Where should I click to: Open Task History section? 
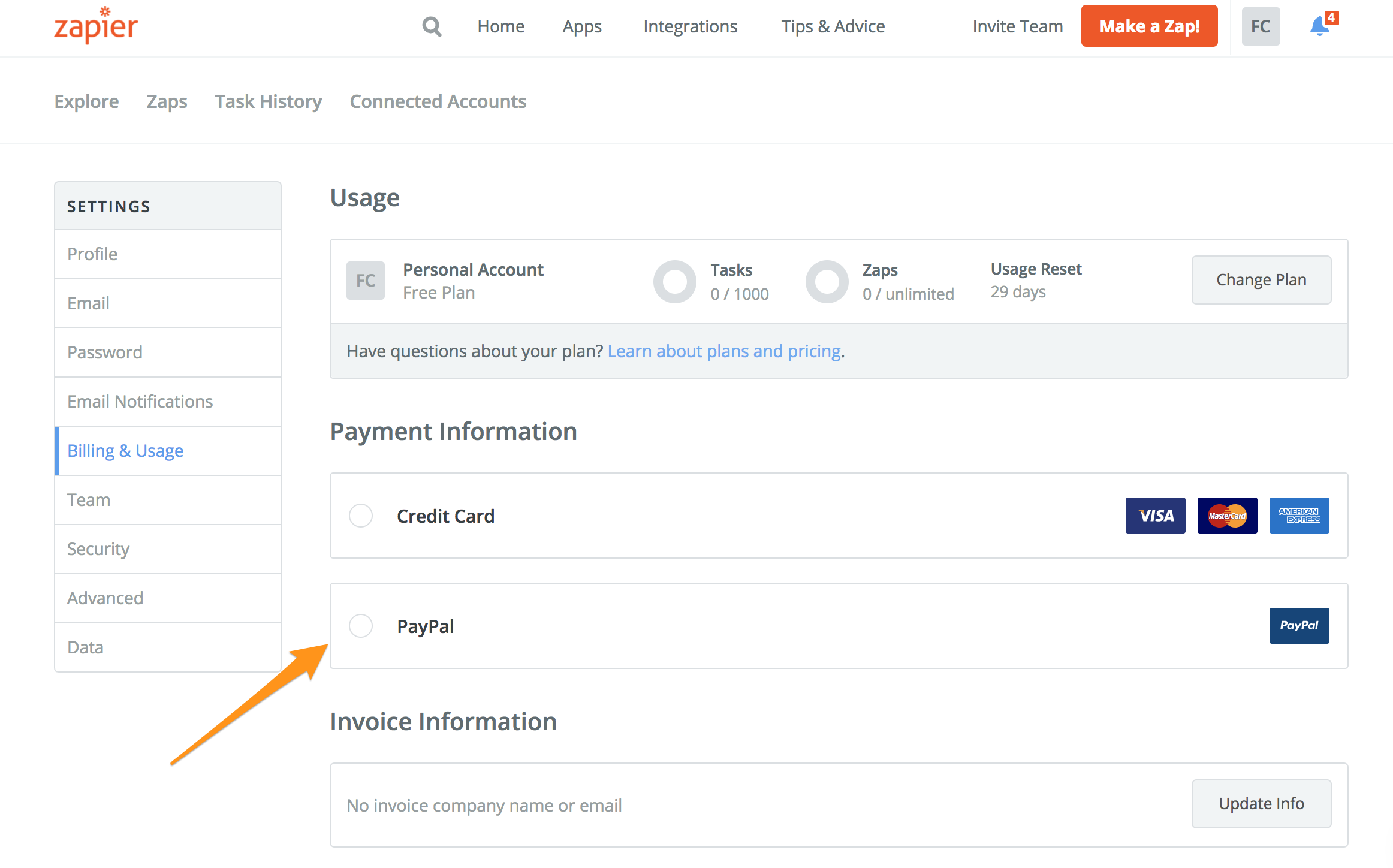tap(268, 100)
